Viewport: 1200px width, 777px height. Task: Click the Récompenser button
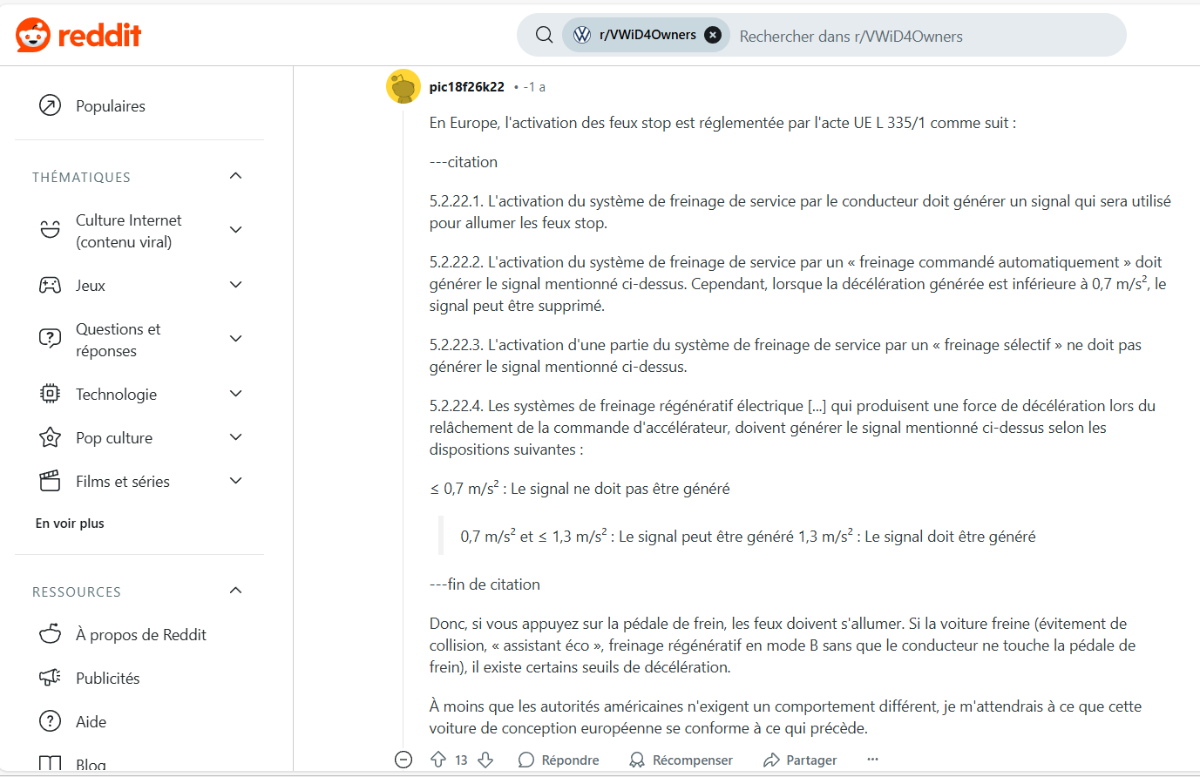tap(681, 760)
